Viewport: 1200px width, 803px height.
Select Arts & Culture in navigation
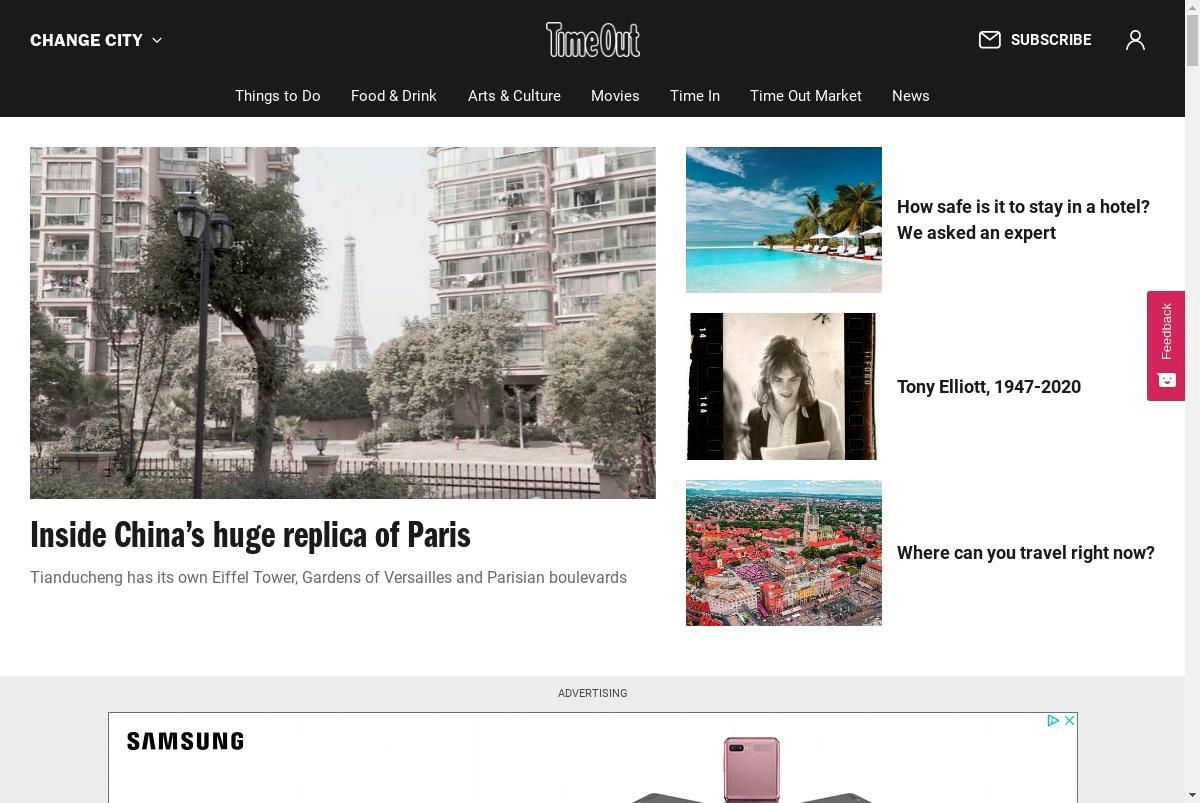tap(514, 96)
